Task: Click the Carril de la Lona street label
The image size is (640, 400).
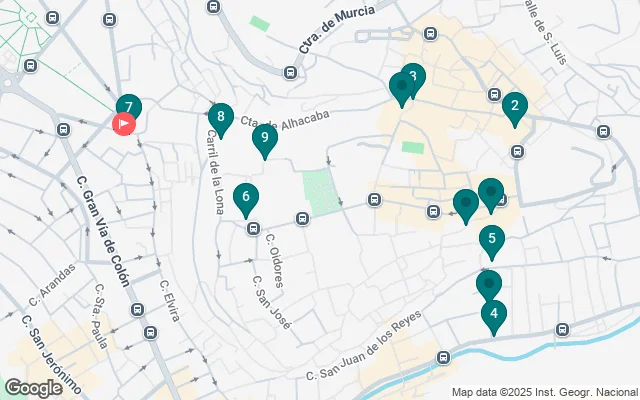Action: point(215,172)
